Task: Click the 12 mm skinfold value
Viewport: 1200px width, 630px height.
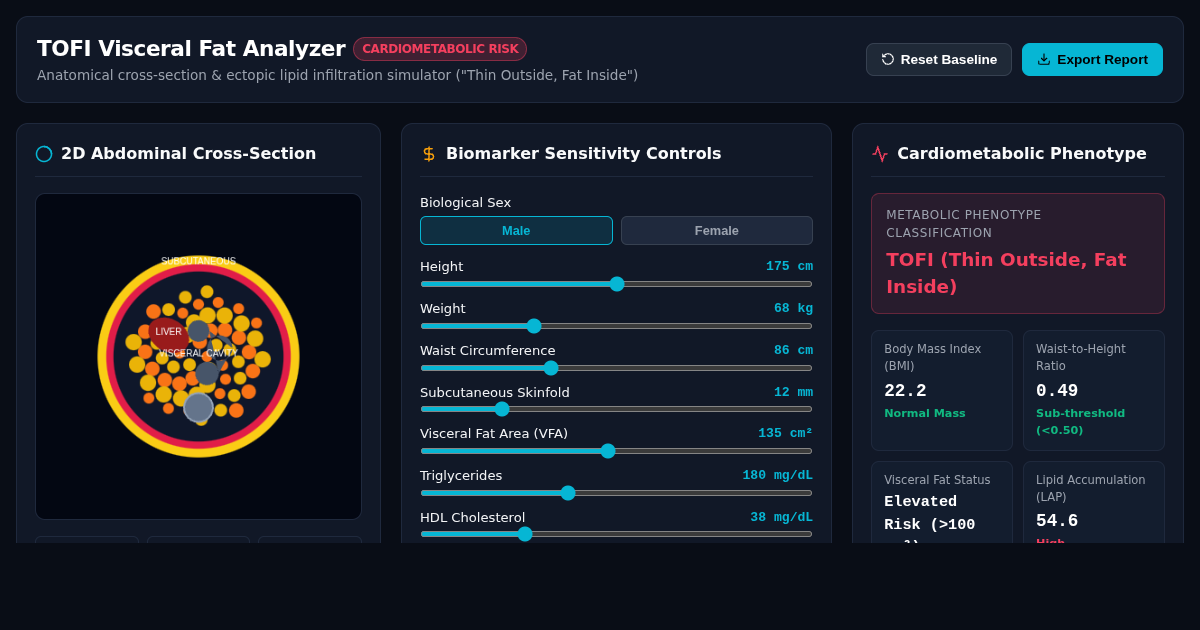Action: click(x=793, y=392)
